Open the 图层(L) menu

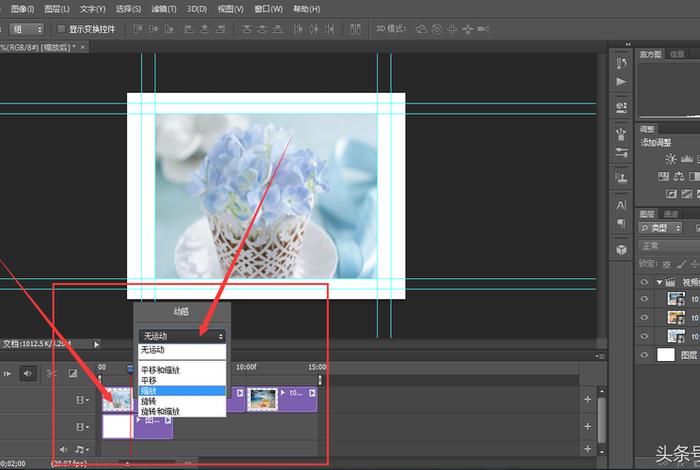coord(57,8)
